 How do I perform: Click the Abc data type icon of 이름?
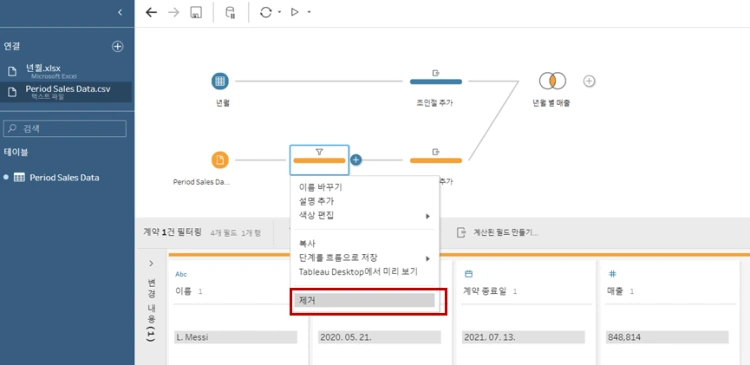pyautogui.click(x=181, y=274)
